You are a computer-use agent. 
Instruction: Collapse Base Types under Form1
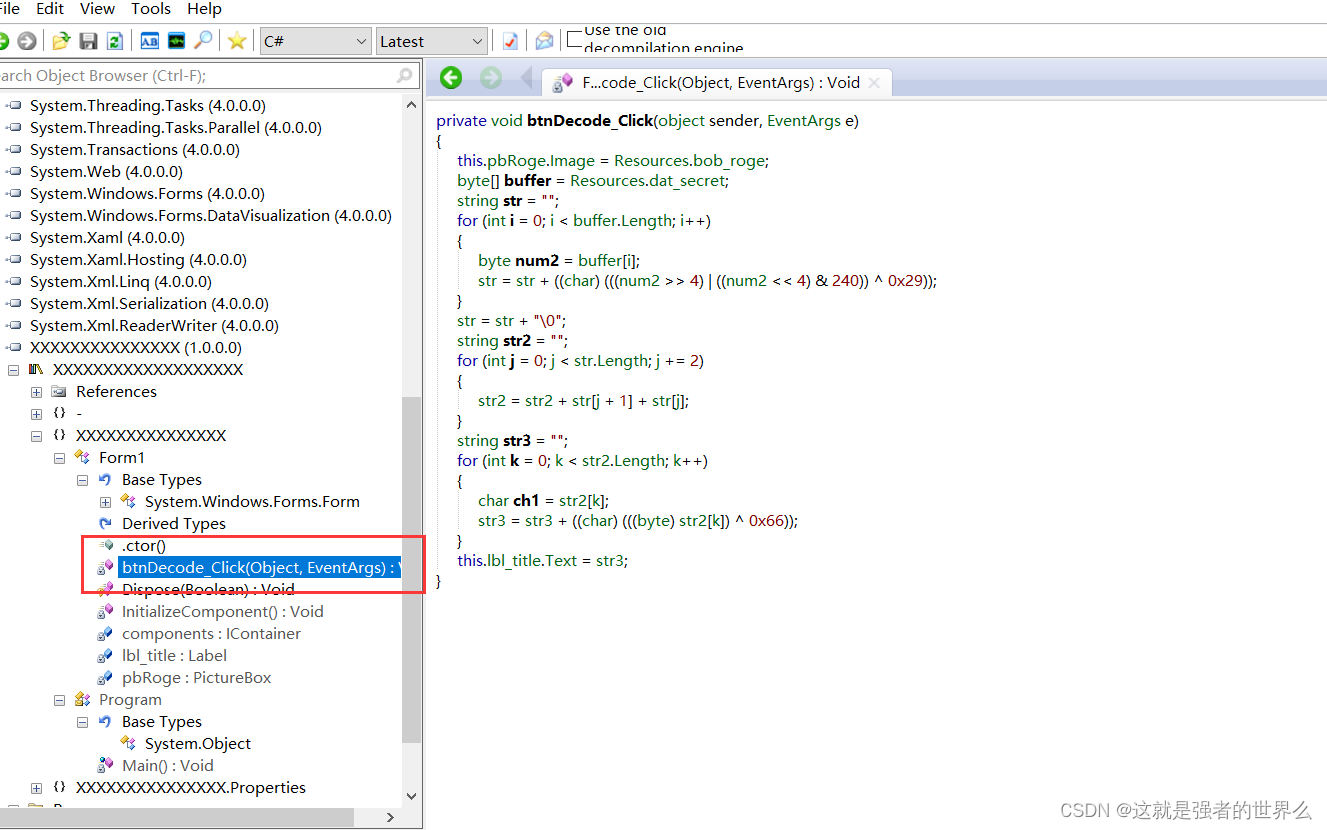[x=83, y=480]
